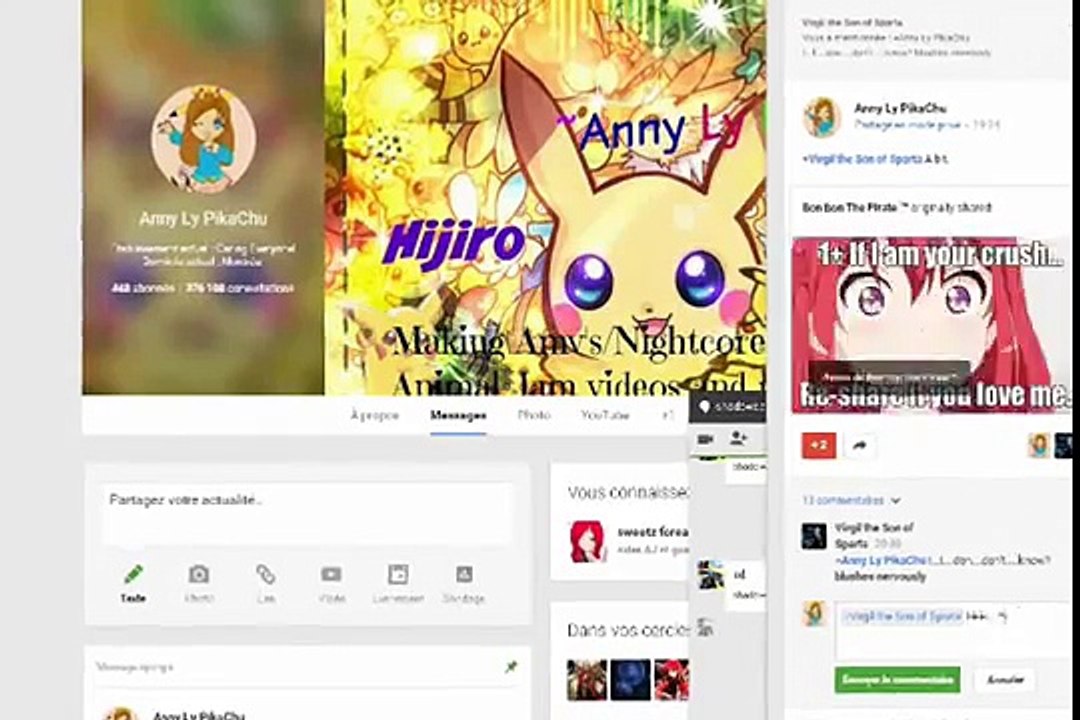This screenshot has height=720, width=1080.
Task: Click Anny Ly PikaChu name on cover
Action: pos(202,219)
